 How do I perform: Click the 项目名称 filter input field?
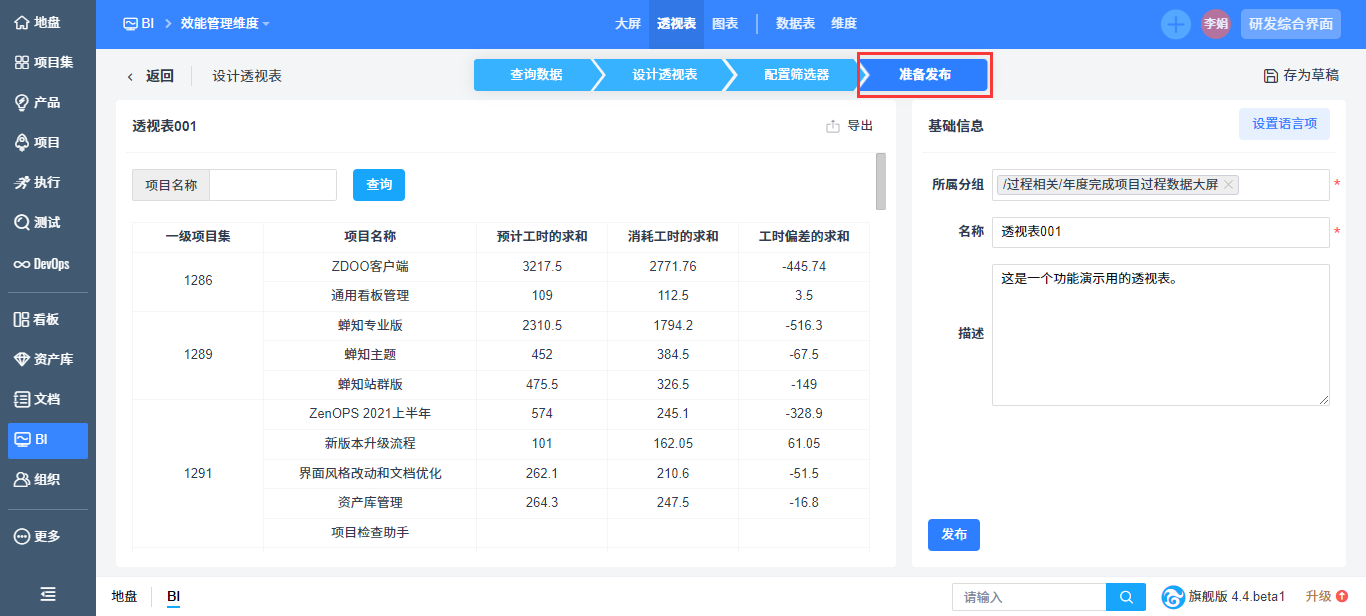[x=273, y=185]
